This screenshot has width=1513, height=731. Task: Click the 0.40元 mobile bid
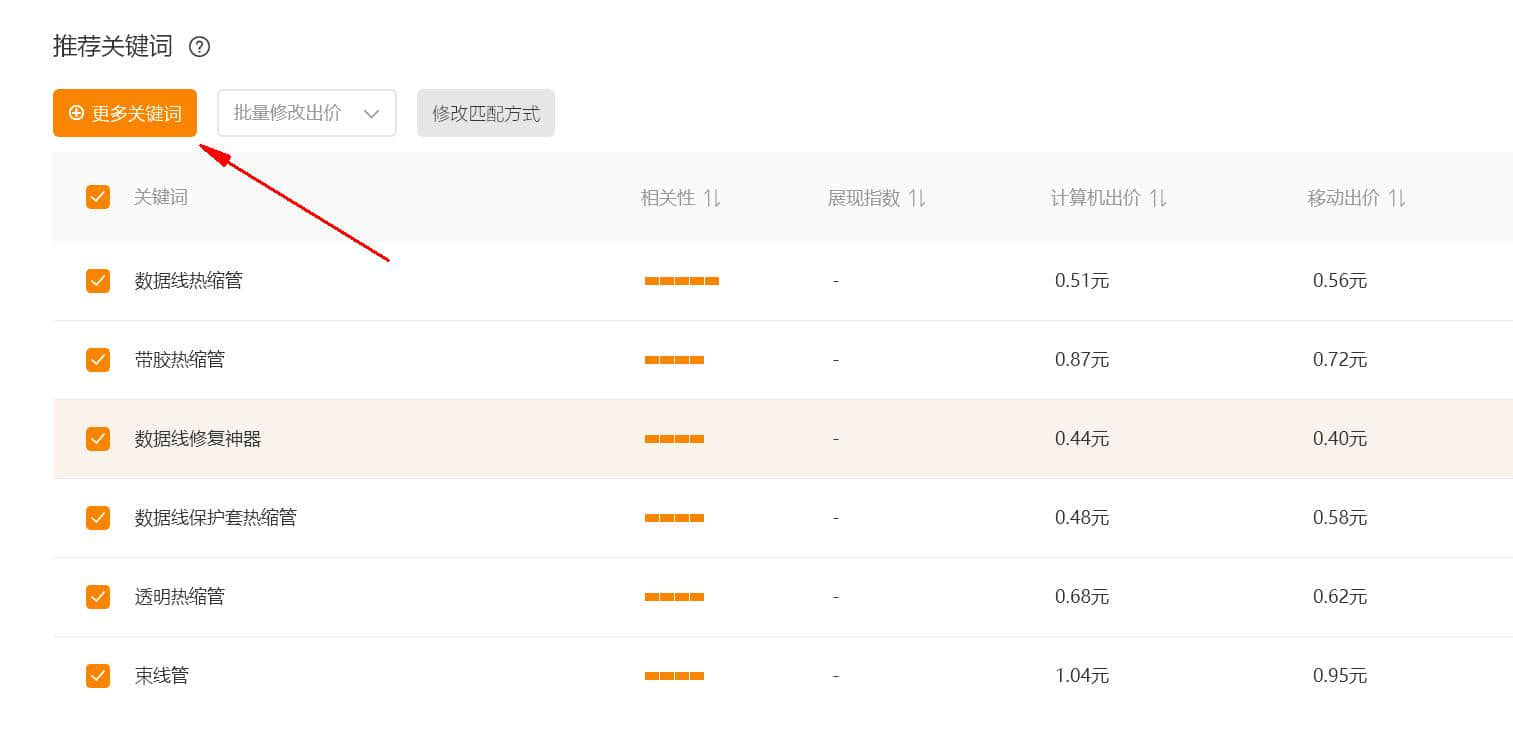pos(1340,439)
